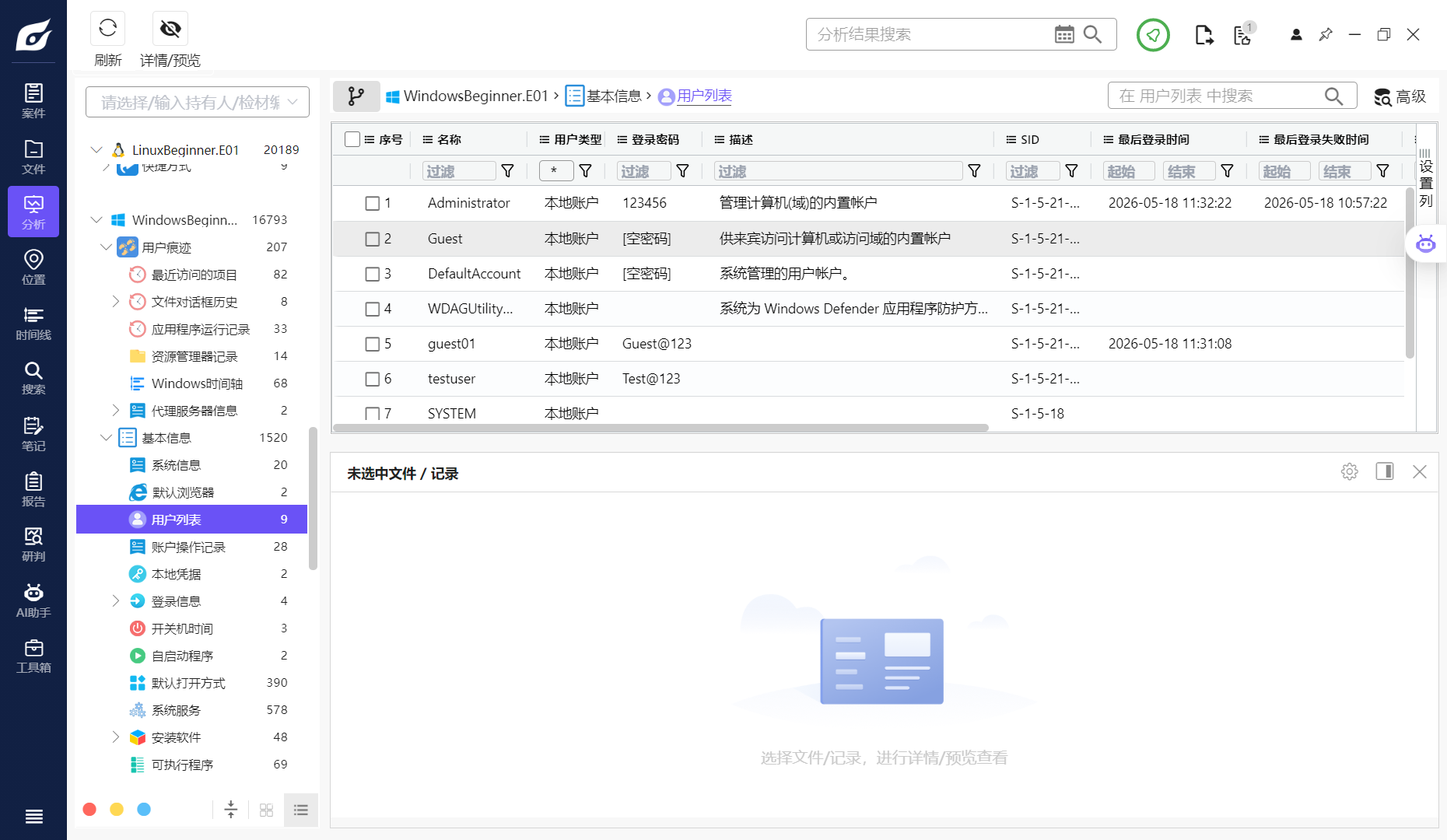
Task: Collapse the WindowsBeginn... tree node
Action: (96, 220)
